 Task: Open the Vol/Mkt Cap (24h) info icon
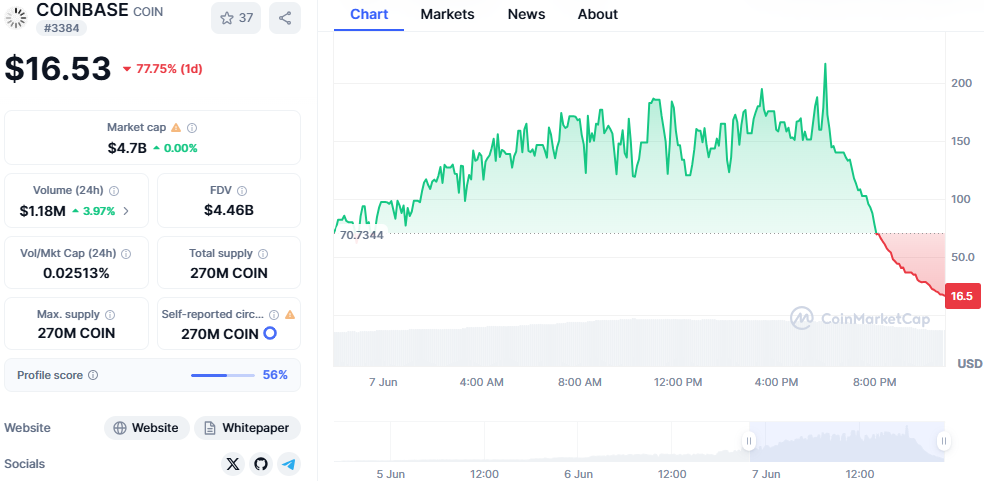tap(126, 254)
